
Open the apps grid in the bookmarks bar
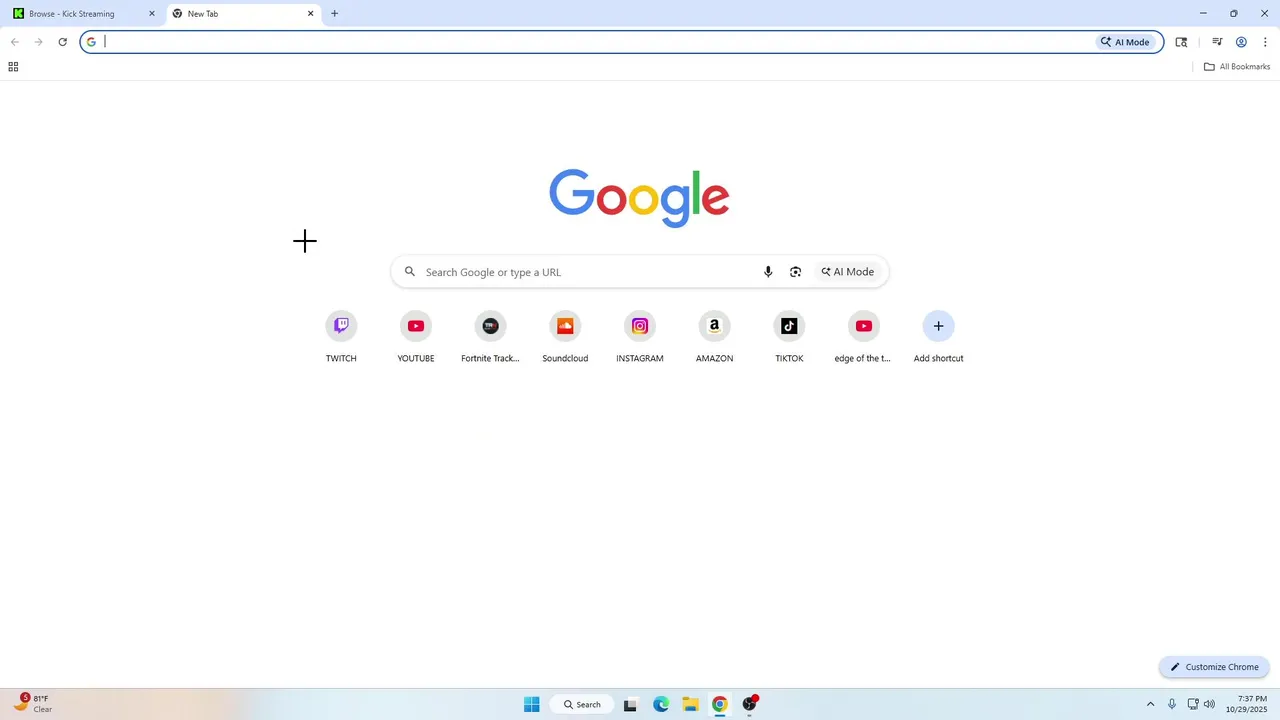click(x=13, y=67)
